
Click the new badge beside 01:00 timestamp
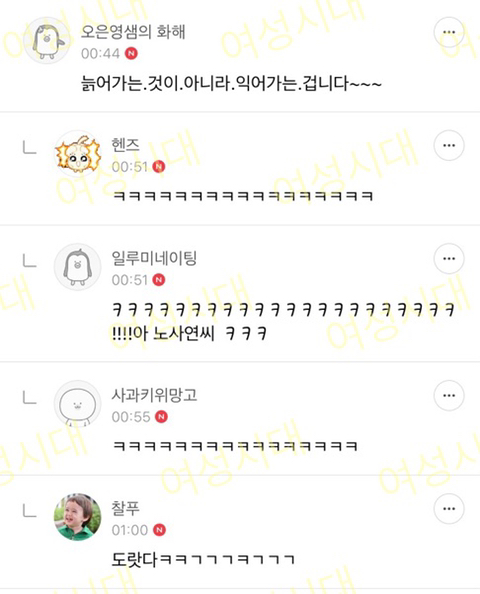[159, 530]
